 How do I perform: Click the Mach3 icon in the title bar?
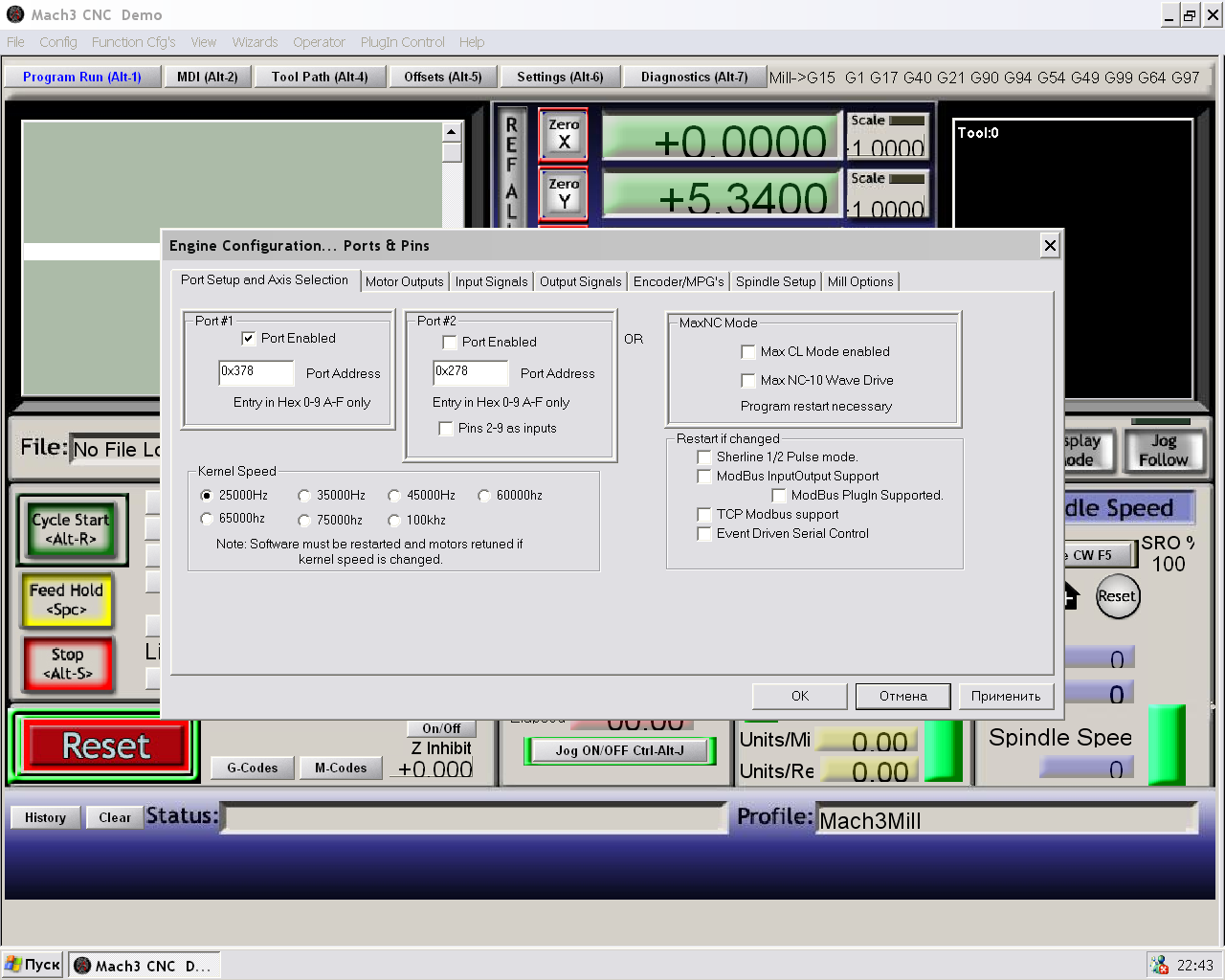pyautogui.click(x=15, y=14)
